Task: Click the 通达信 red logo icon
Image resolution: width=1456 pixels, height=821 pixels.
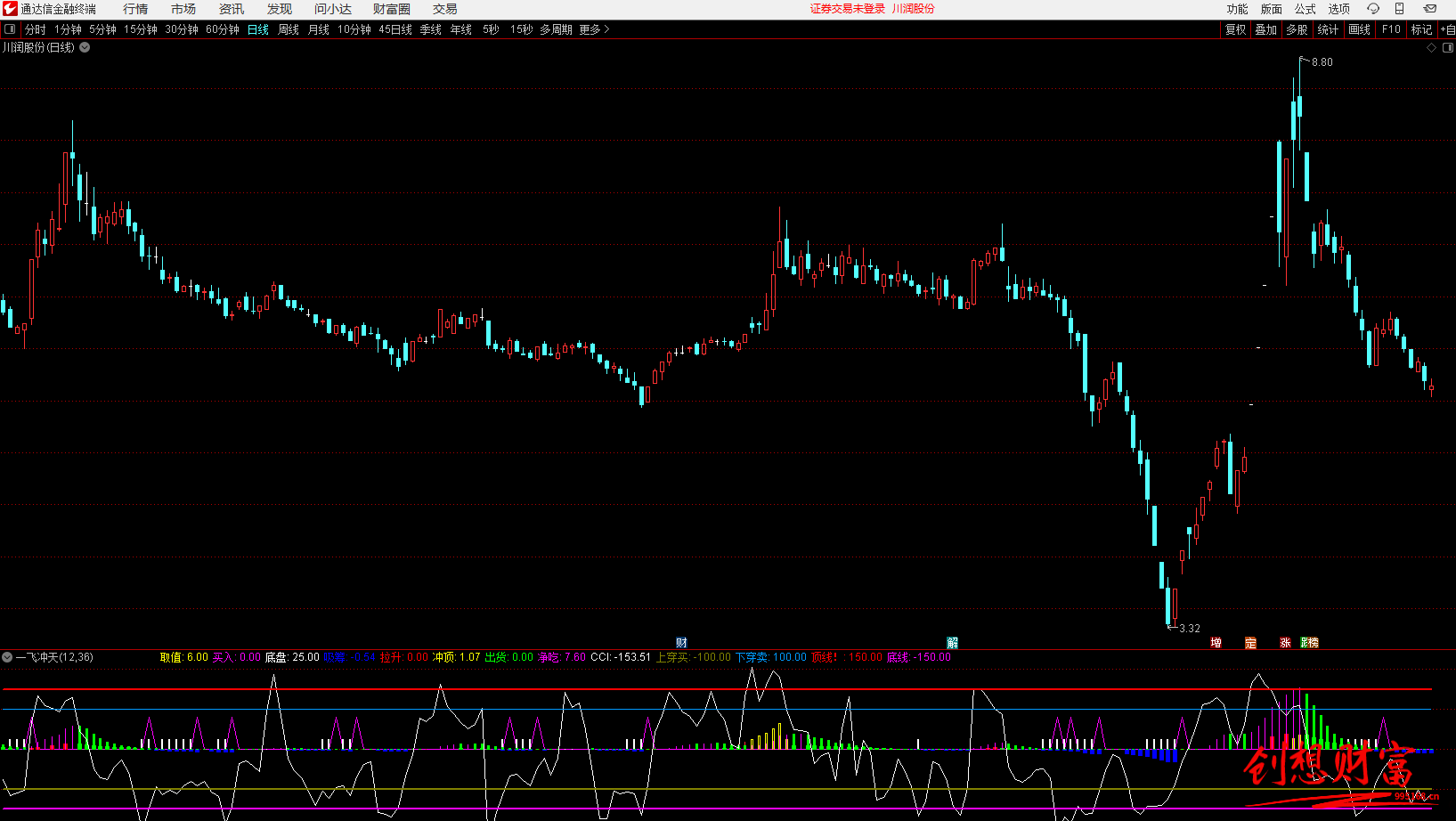Action: point(10,9)
